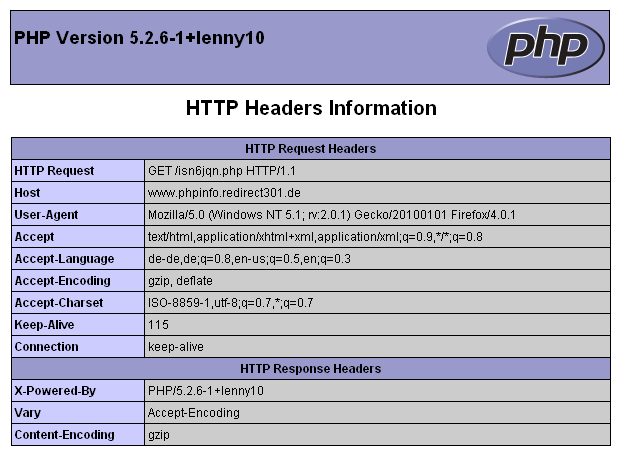Click the Vary label cell
The width and height of the screenshot is (620, 456).
point(78,413)
